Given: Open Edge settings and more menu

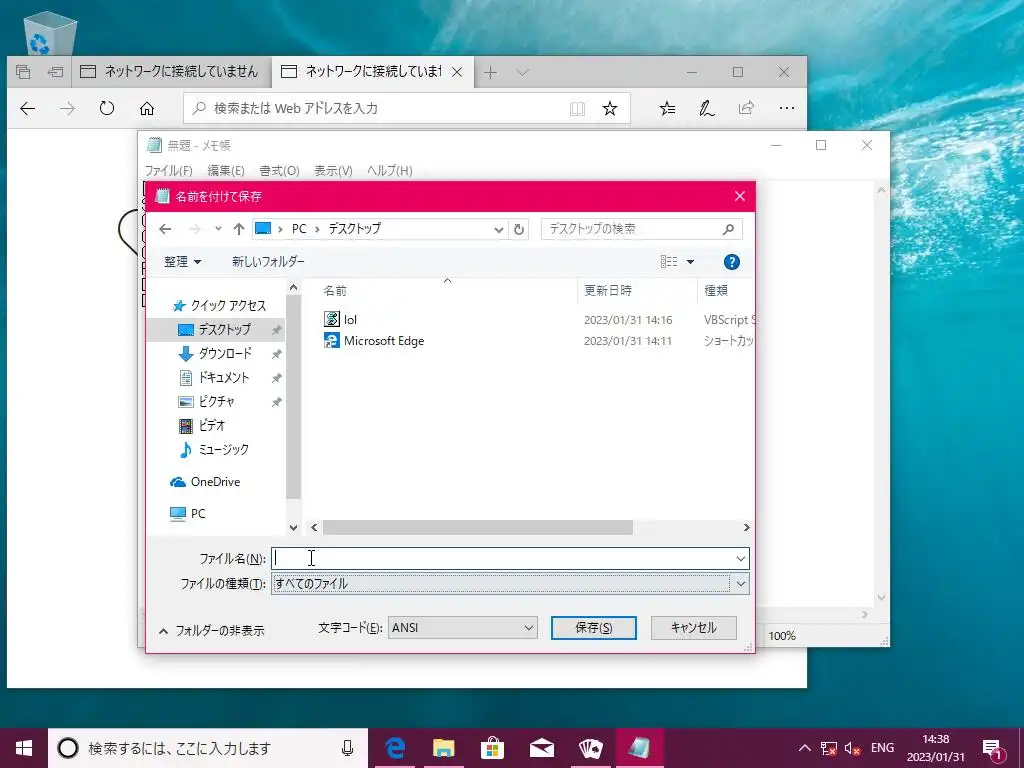Looking at the screenshot, I should pos(787,108).
